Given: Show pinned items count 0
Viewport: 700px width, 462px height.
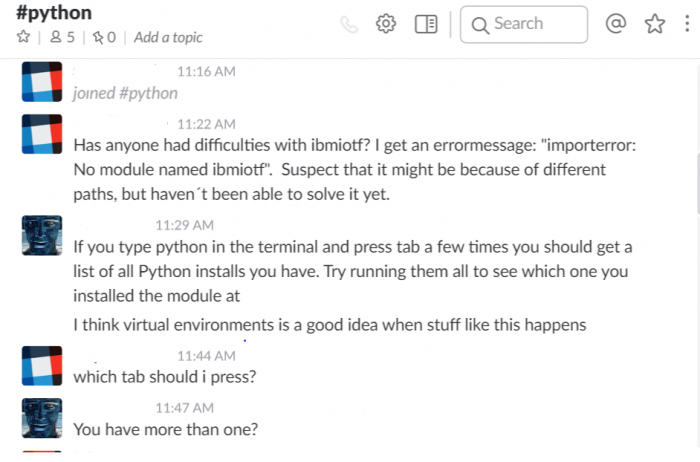Looking at the screenshot, I should (104, 37).
